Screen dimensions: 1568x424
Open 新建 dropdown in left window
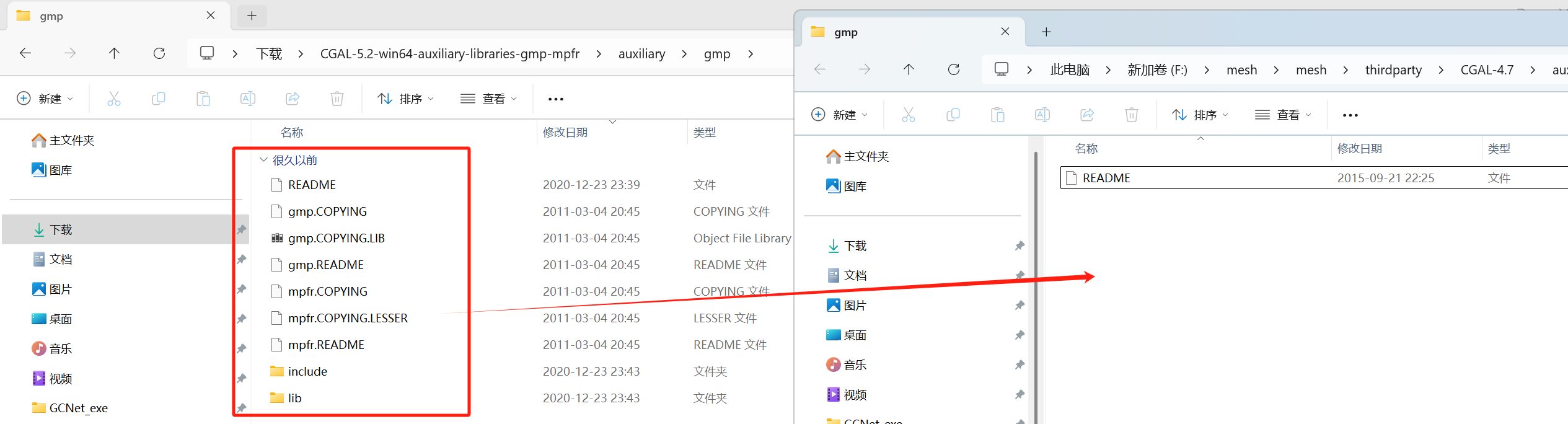tap(45, 99)
